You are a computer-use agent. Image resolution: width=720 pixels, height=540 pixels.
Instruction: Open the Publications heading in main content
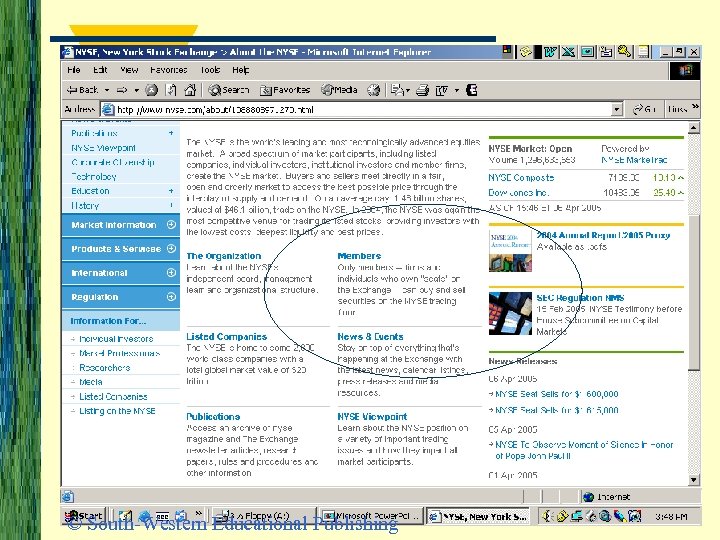[213, 416]
